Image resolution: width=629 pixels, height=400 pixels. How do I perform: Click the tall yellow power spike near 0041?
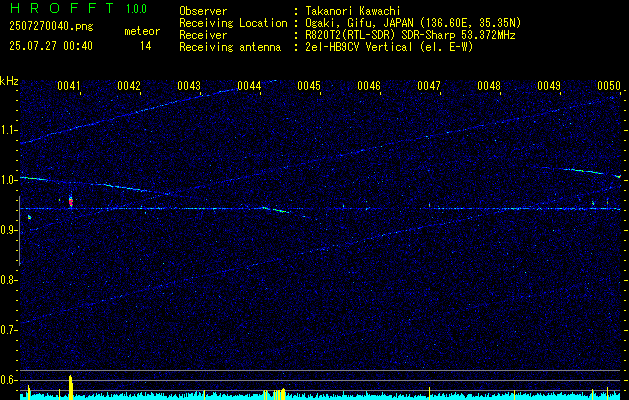pyautogui.click(x=71, y=387)
